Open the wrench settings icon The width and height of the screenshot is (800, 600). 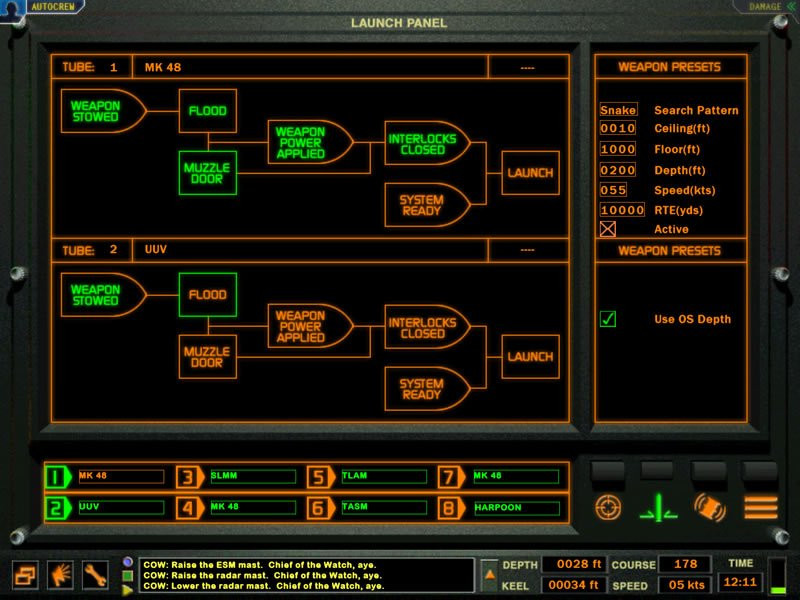click(x=95, y=576)
